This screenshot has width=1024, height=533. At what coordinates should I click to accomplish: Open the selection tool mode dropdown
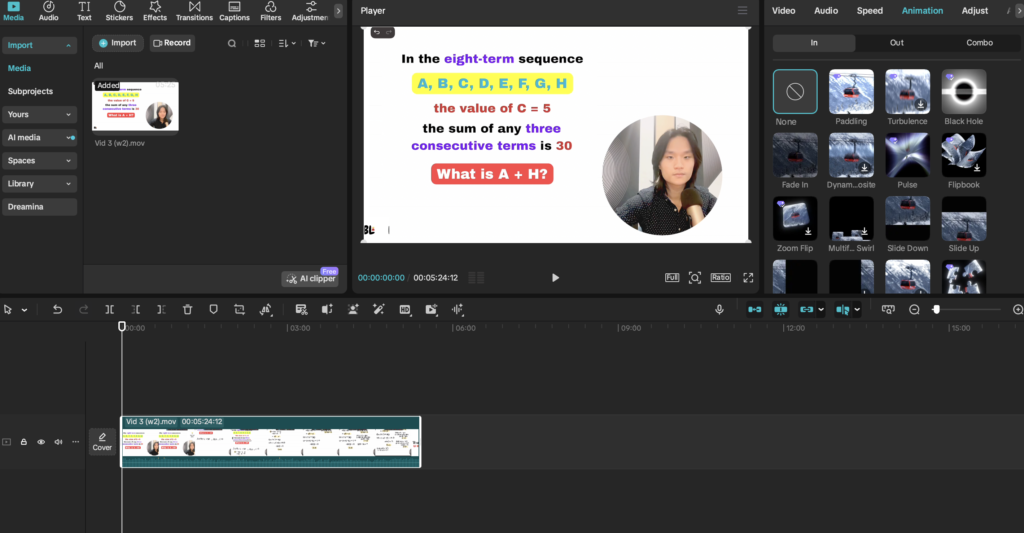(x=25, y=310)
